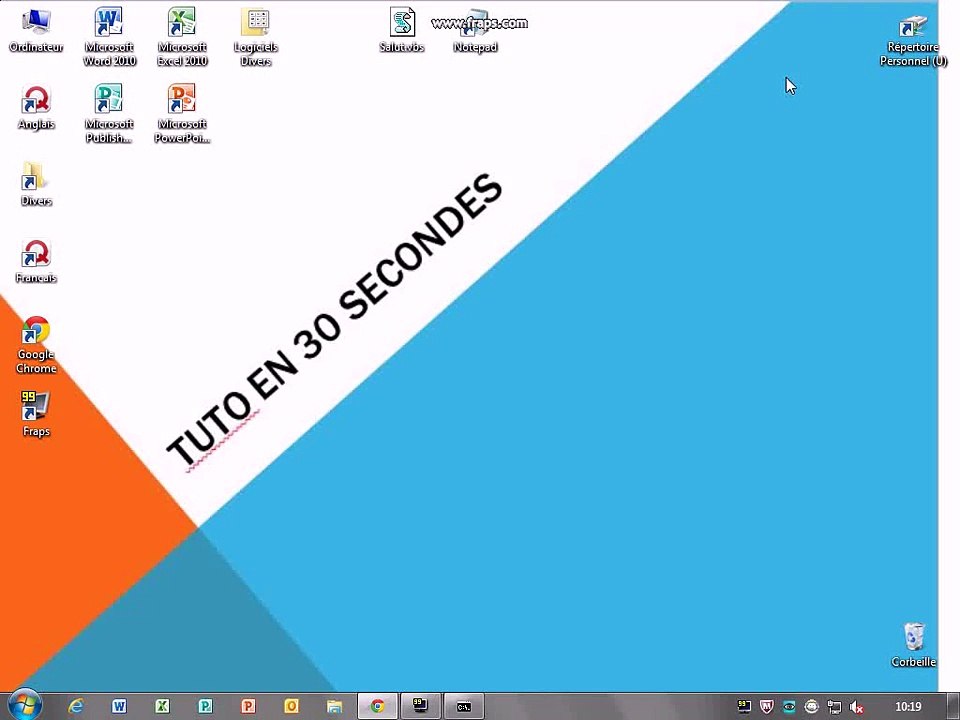Launch PowerPoint from the taskbar
The height and width of the screenshot is (720, 960).
pyautogui.click(x=248, y=707)
